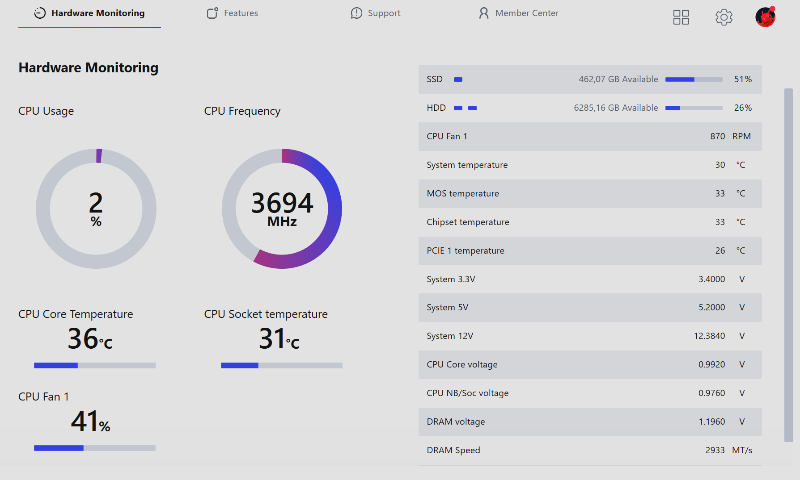Viewport: 800px width, 480px height.
Task: Click the Features tab icon
Action: [x=212, y=14]
